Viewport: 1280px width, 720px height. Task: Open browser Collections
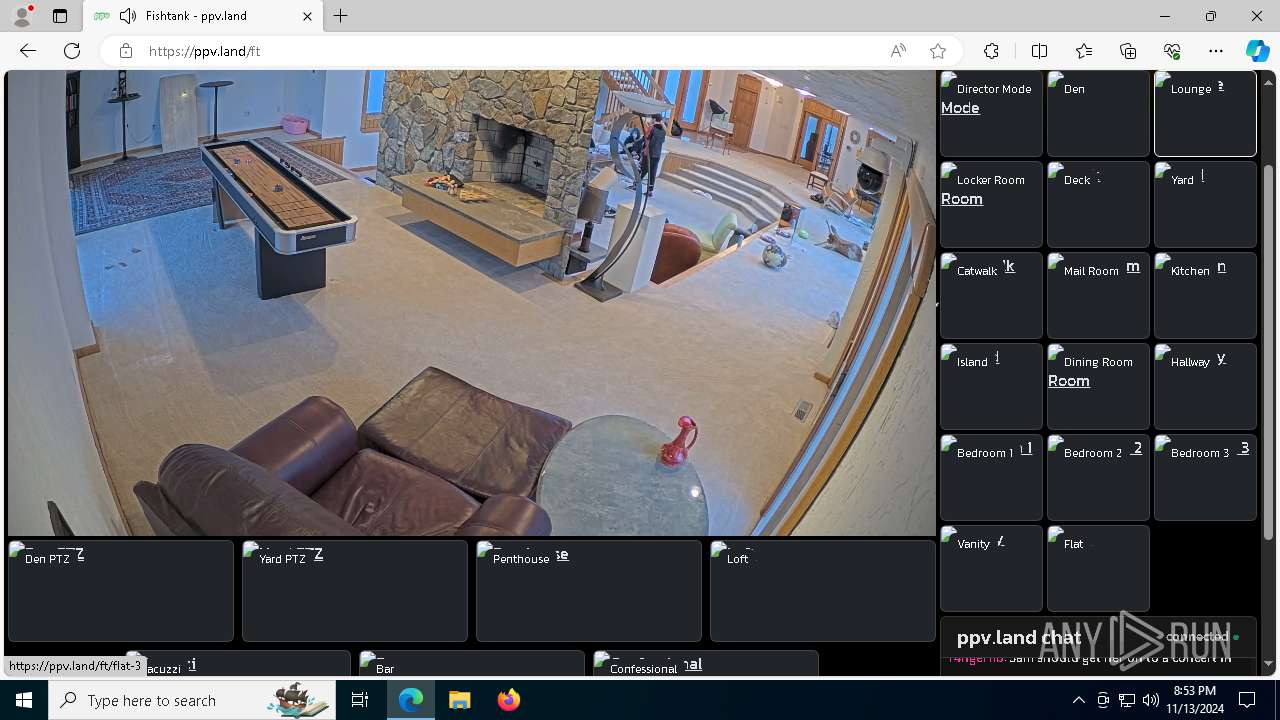(x=1128, y=51)
